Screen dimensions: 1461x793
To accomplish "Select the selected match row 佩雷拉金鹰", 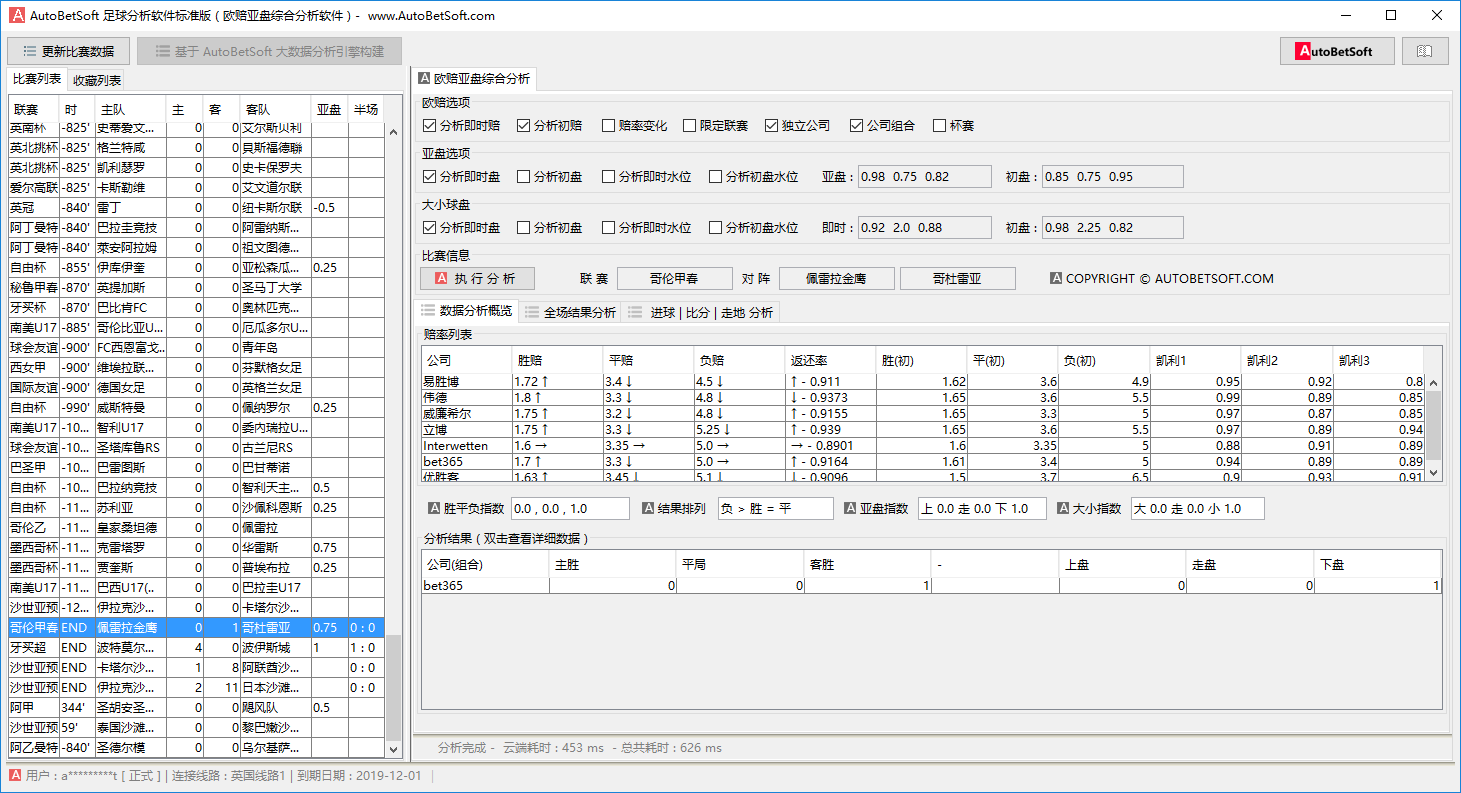I will 195,628.
